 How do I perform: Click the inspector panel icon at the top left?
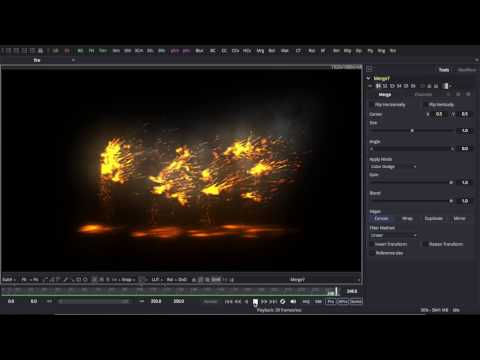pyautogui.click(x=369, y=69)
